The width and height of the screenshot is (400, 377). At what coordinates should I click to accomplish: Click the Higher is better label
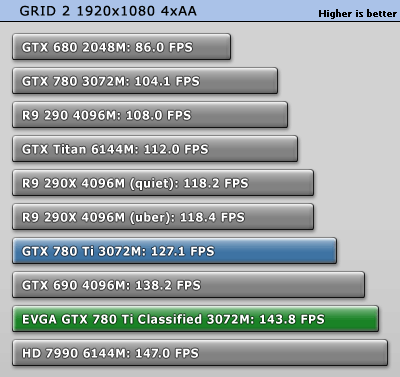click(357, 14)
